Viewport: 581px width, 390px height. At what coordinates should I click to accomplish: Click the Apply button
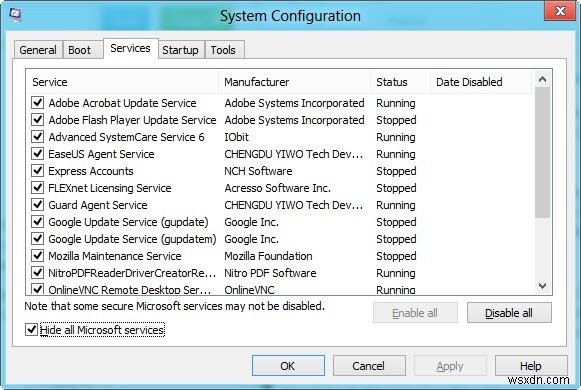[x=450, y=366]
